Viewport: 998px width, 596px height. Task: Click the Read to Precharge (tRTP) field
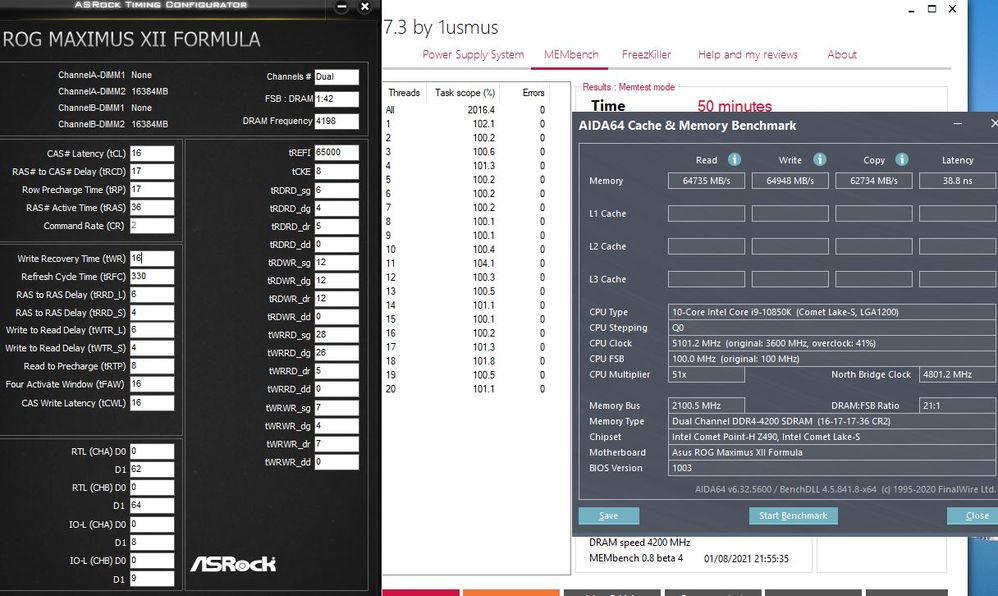[x=152, y=366]
